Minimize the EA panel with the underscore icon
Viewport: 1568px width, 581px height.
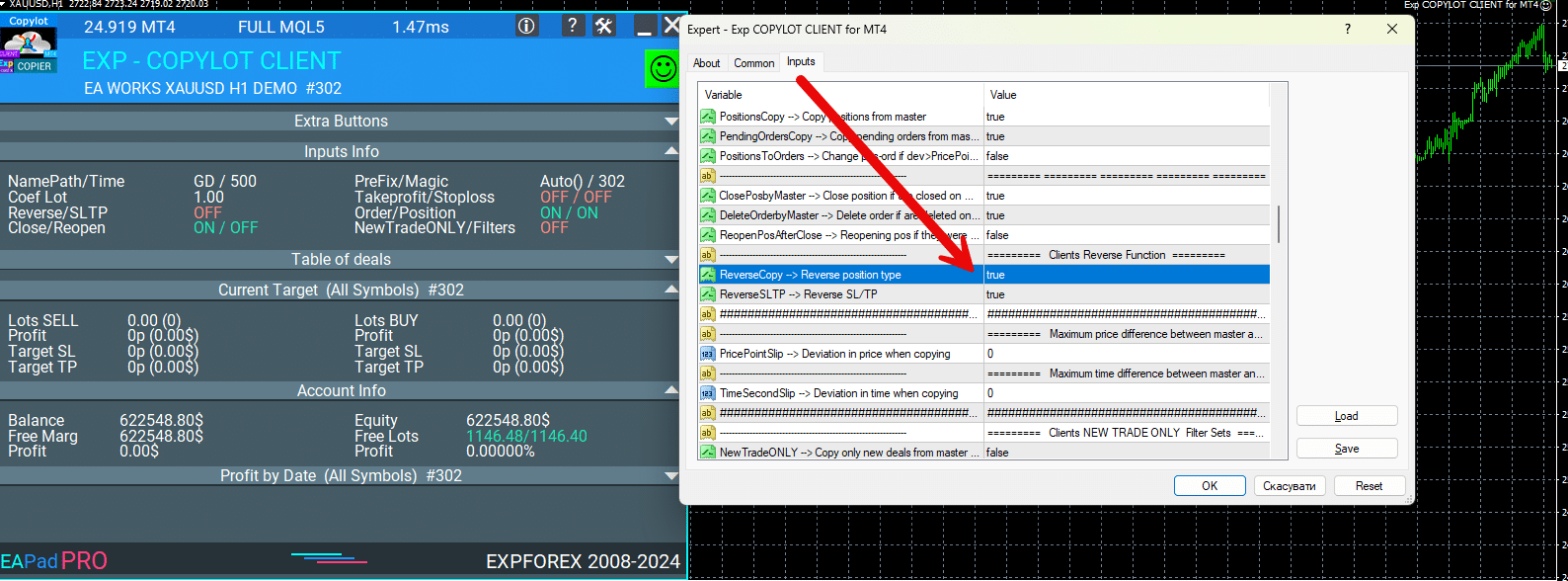coord(644,27)
